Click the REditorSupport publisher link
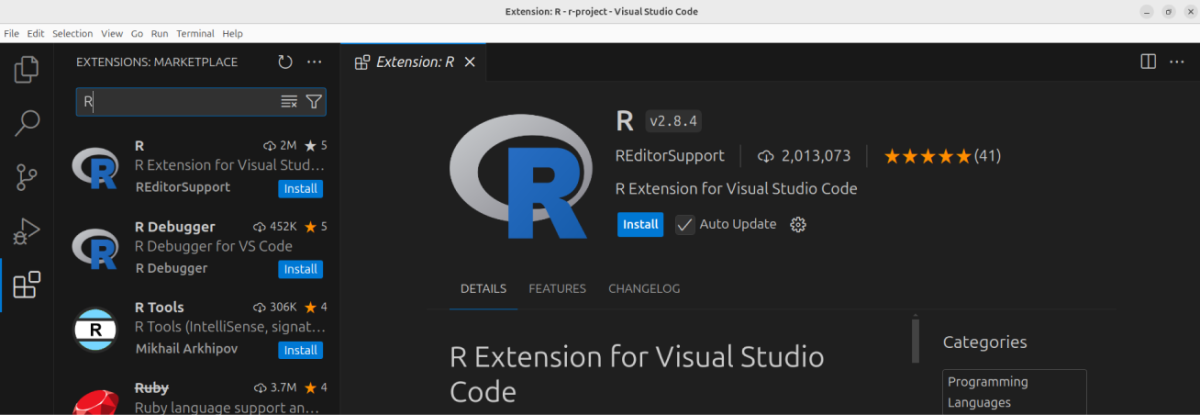The width and height of the screenshot is (1200, 415). tap(670, 156)
